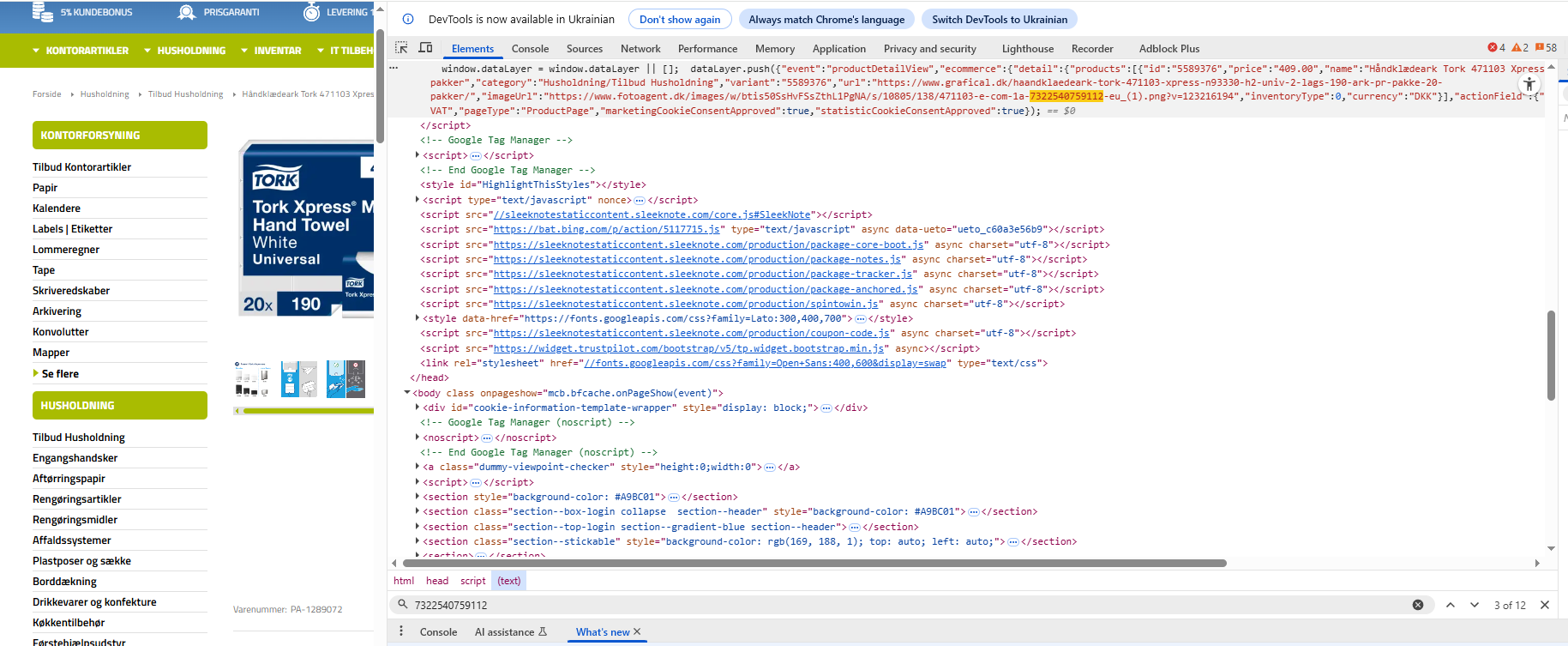Click Always match Chrome's language
This screenshot has width=1568, height=646.
tap(826, 19)
